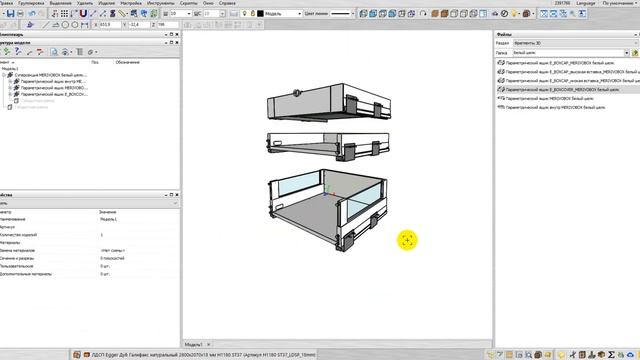The height and width of the screenshot is (360, 640).
Task: Select the second brown box render mode
Action: [x=444, y=13]
